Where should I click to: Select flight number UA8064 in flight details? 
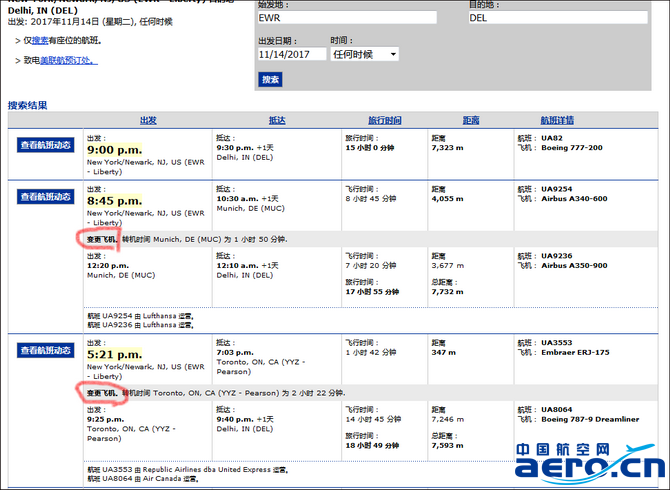click(556, 409)
